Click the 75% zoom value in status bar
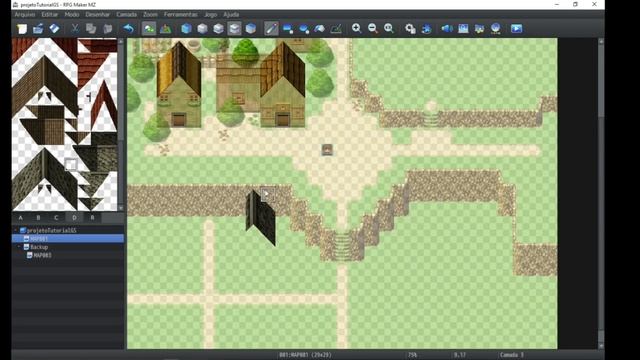Viewport: 640px width, 360px height. point(413,355)
